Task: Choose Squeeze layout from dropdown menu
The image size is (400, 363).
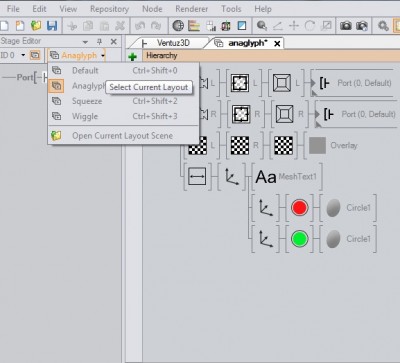Action: pyautogui.click(x=124, y=101)
